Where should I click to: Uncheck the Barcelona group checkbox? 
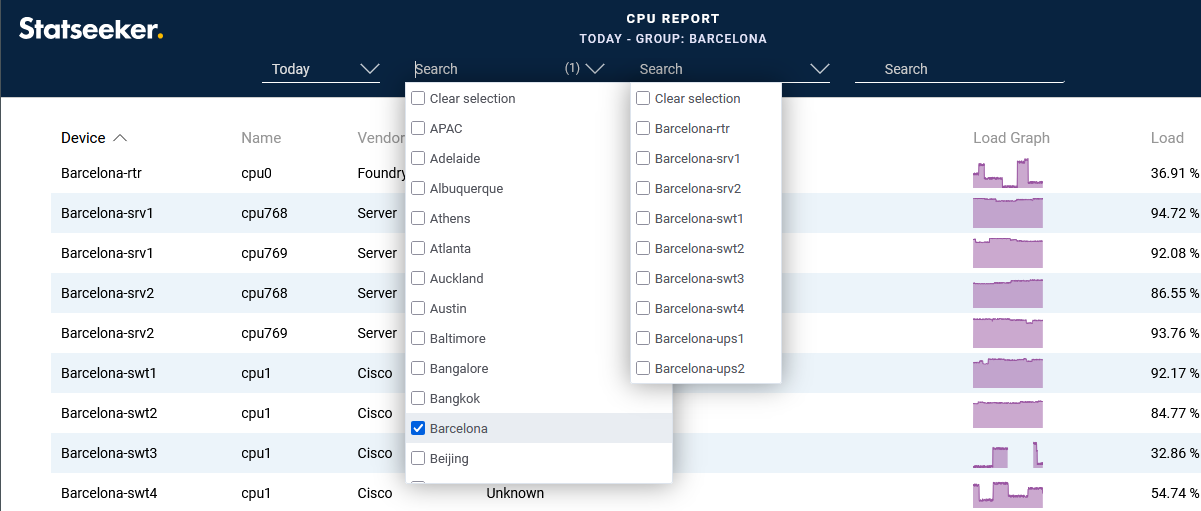(x=419, y=428)
